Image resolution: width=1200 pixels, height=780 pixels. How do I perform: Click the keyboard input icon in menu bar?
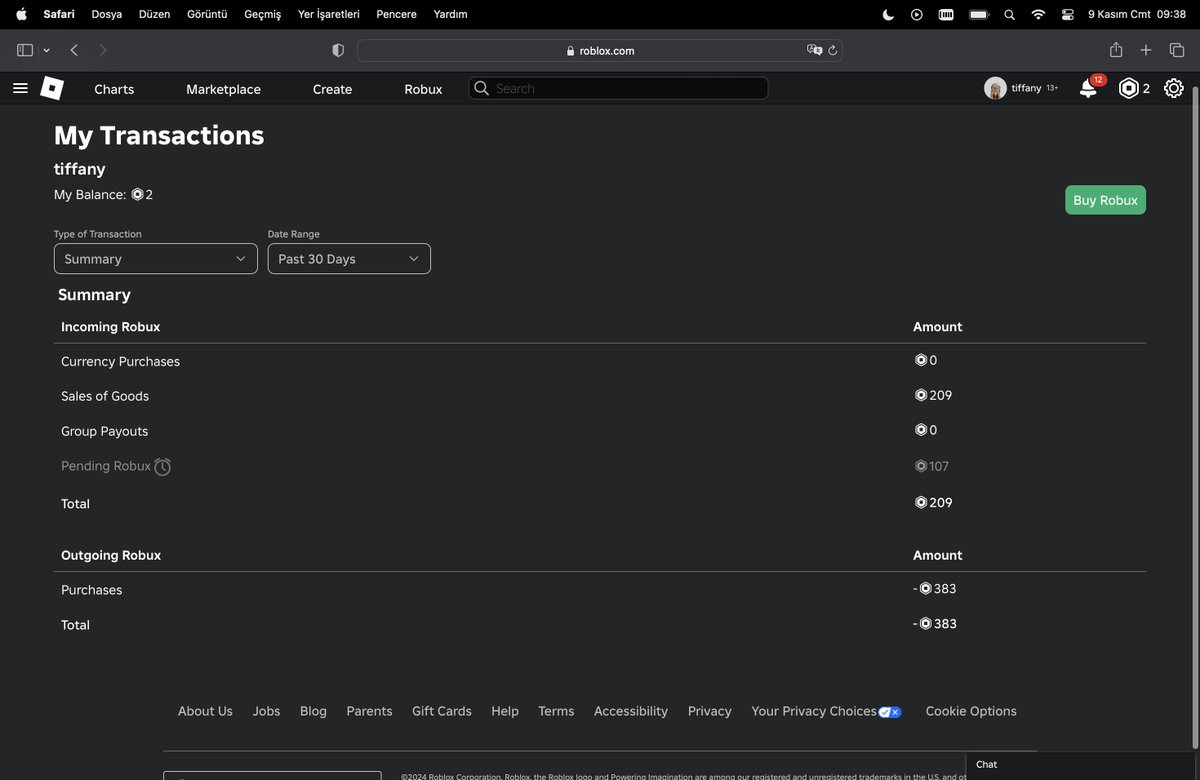click(x=947, y=14)
